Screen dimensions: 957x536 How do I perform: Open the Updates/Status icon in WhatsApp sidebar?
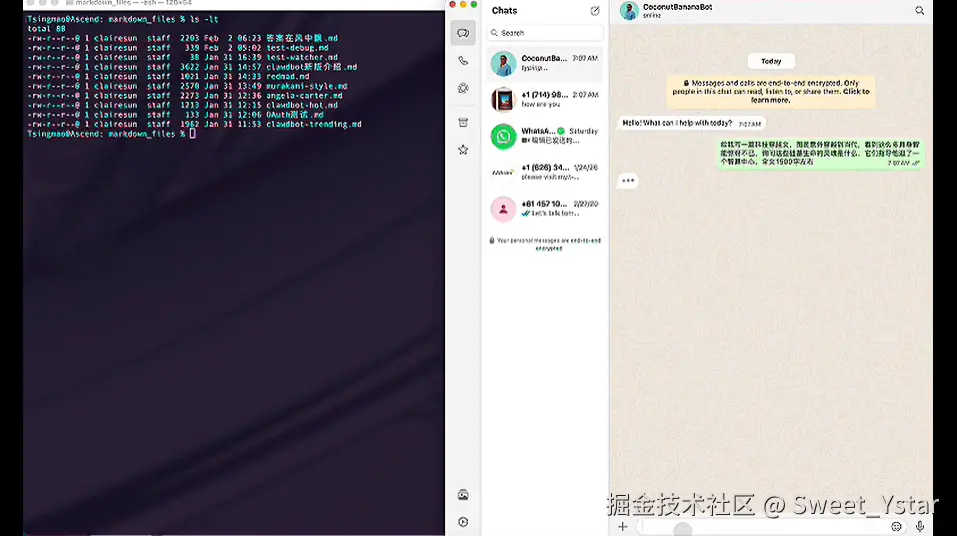pyautogui.click(x=463, y=89)
